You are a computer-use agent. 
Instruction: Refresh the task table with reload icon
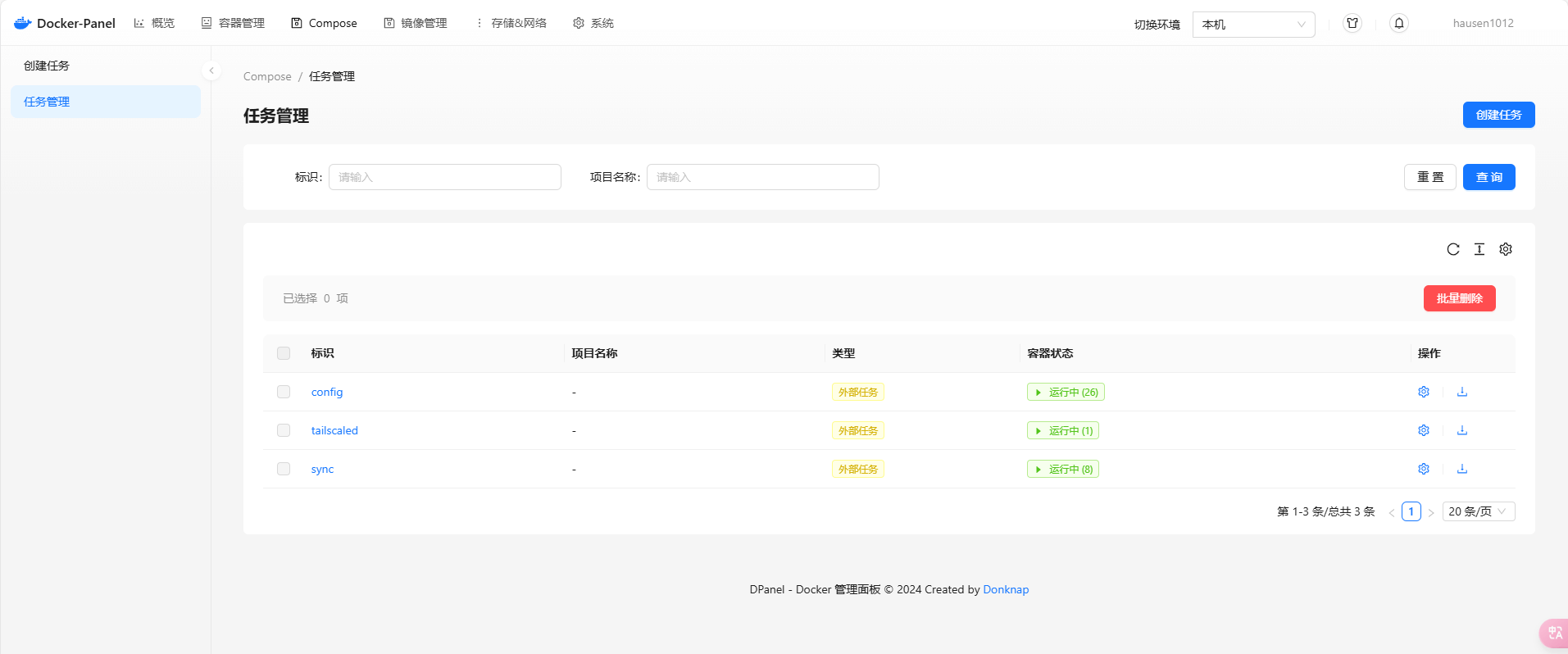point(1453,249)
